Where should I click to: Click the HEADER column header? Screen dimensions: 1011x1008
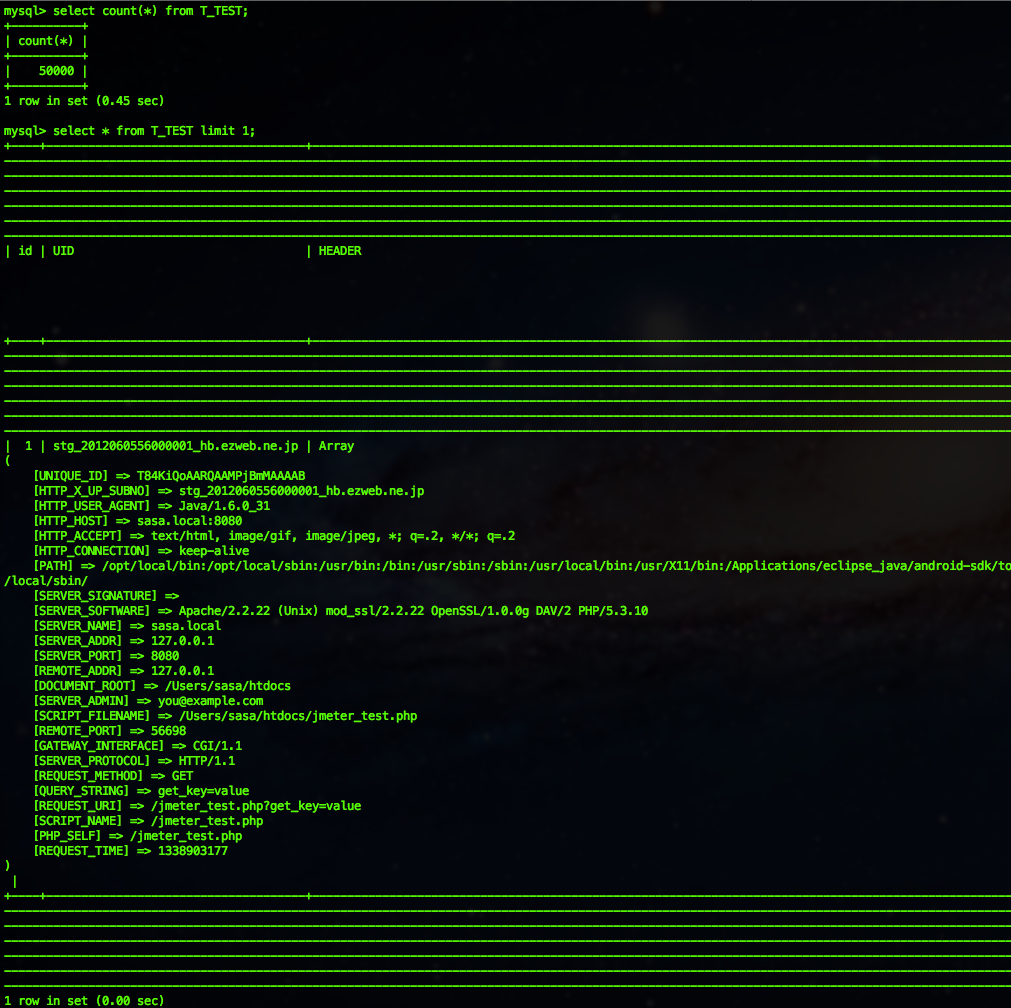click(x=340, y=251)
